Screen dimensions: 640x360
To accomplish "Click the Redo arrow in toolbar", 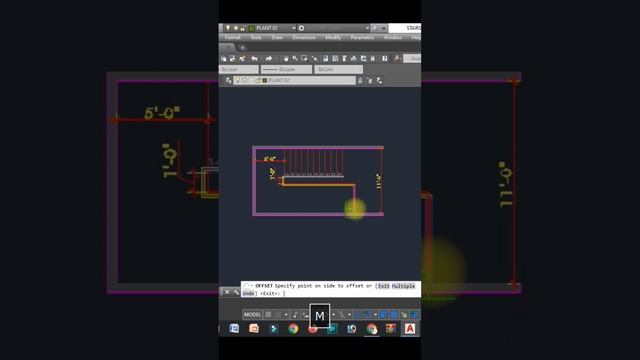I will pyautogui.click(x=269, y=59).
